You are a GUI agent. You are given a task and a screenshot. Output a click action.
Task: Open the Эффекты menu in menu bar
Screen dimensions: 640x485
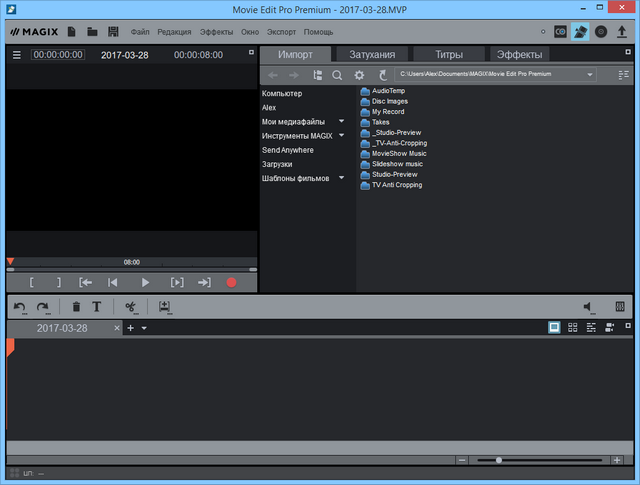(216, 32)
